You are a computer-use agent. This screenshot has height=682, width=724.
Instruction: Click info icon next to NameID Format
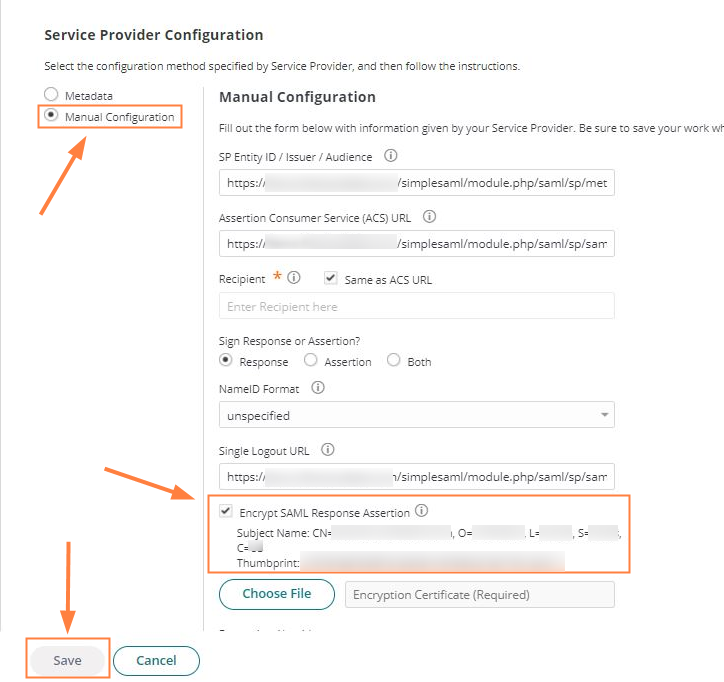coord(318,387)
